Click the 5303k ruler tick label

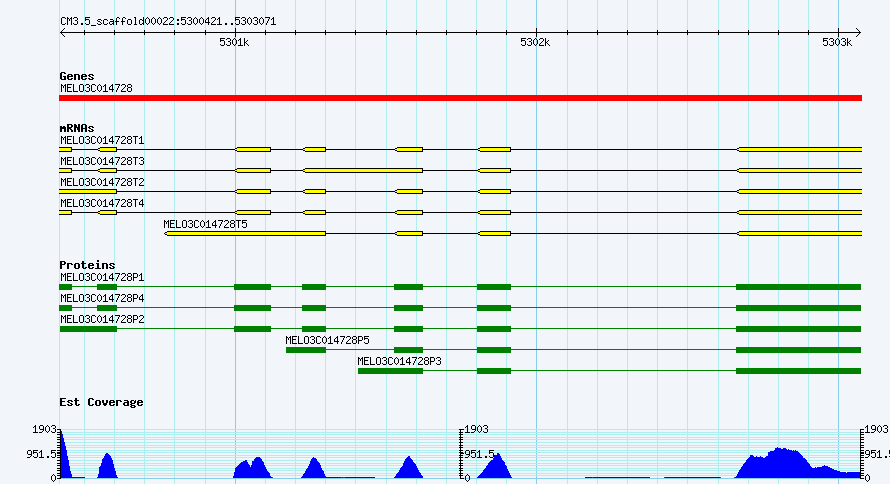pos(837,43)
